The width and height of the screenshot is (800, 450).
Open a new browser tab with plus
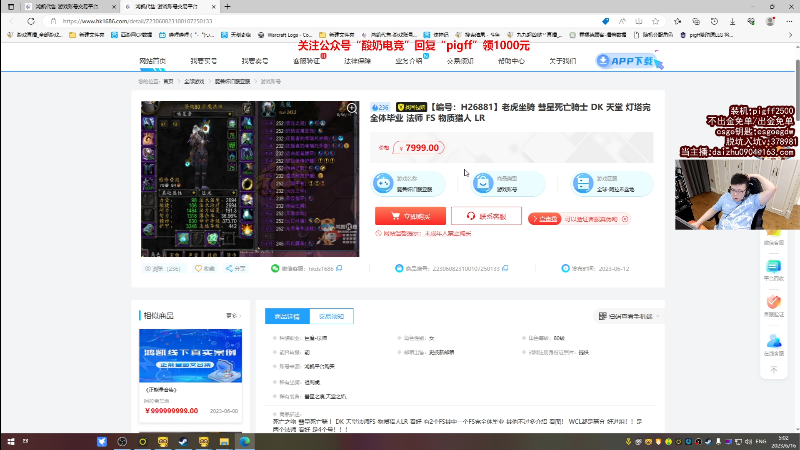pos(228,7)
